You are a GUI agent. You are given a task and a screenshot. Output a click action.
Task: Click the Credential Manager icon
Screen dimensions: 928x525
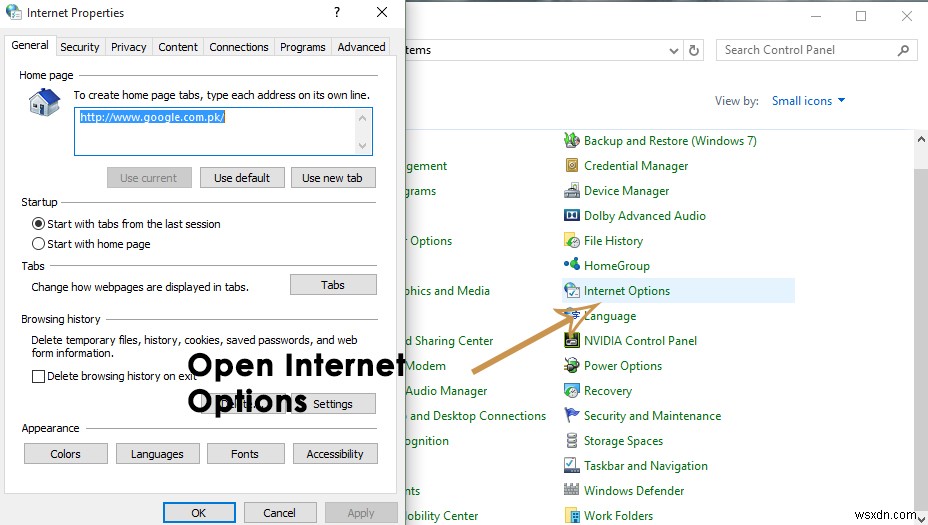click(572, 165)
